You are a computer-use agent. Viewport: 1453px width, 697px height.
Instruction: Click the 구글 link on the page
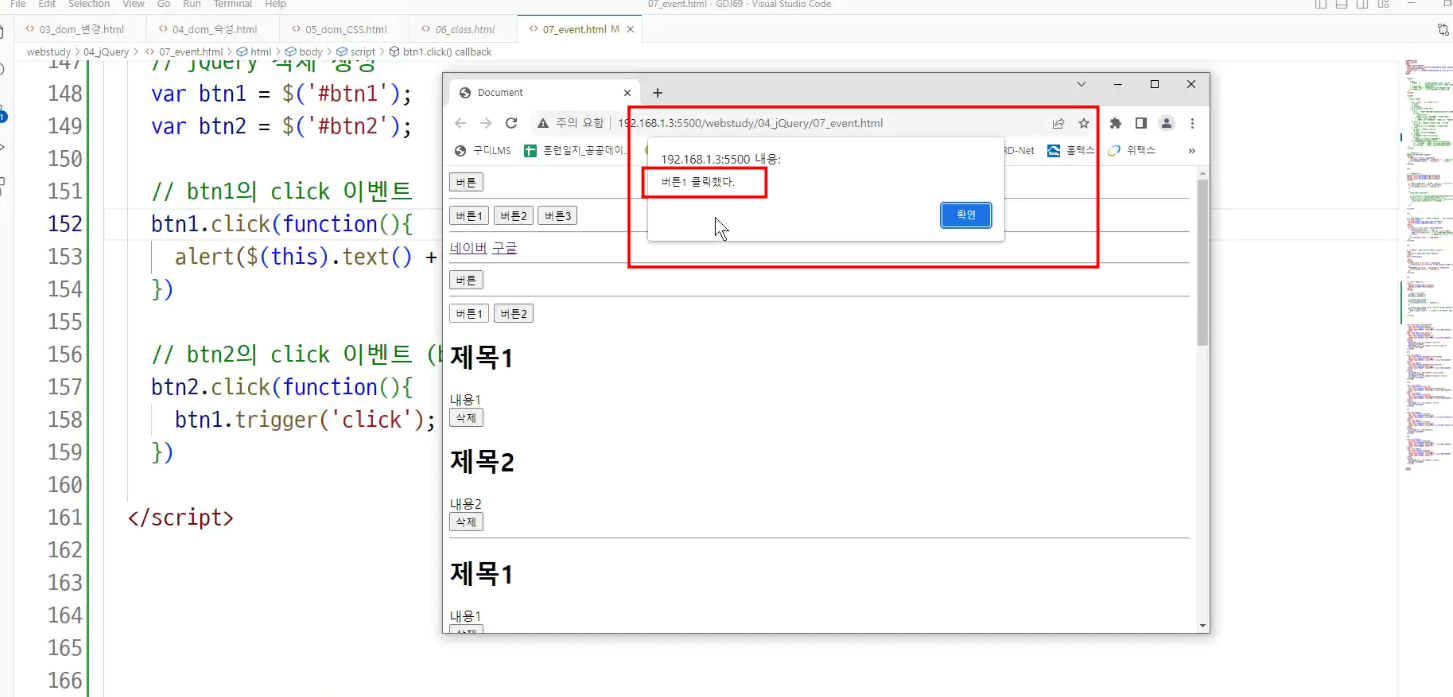[505, 248]
